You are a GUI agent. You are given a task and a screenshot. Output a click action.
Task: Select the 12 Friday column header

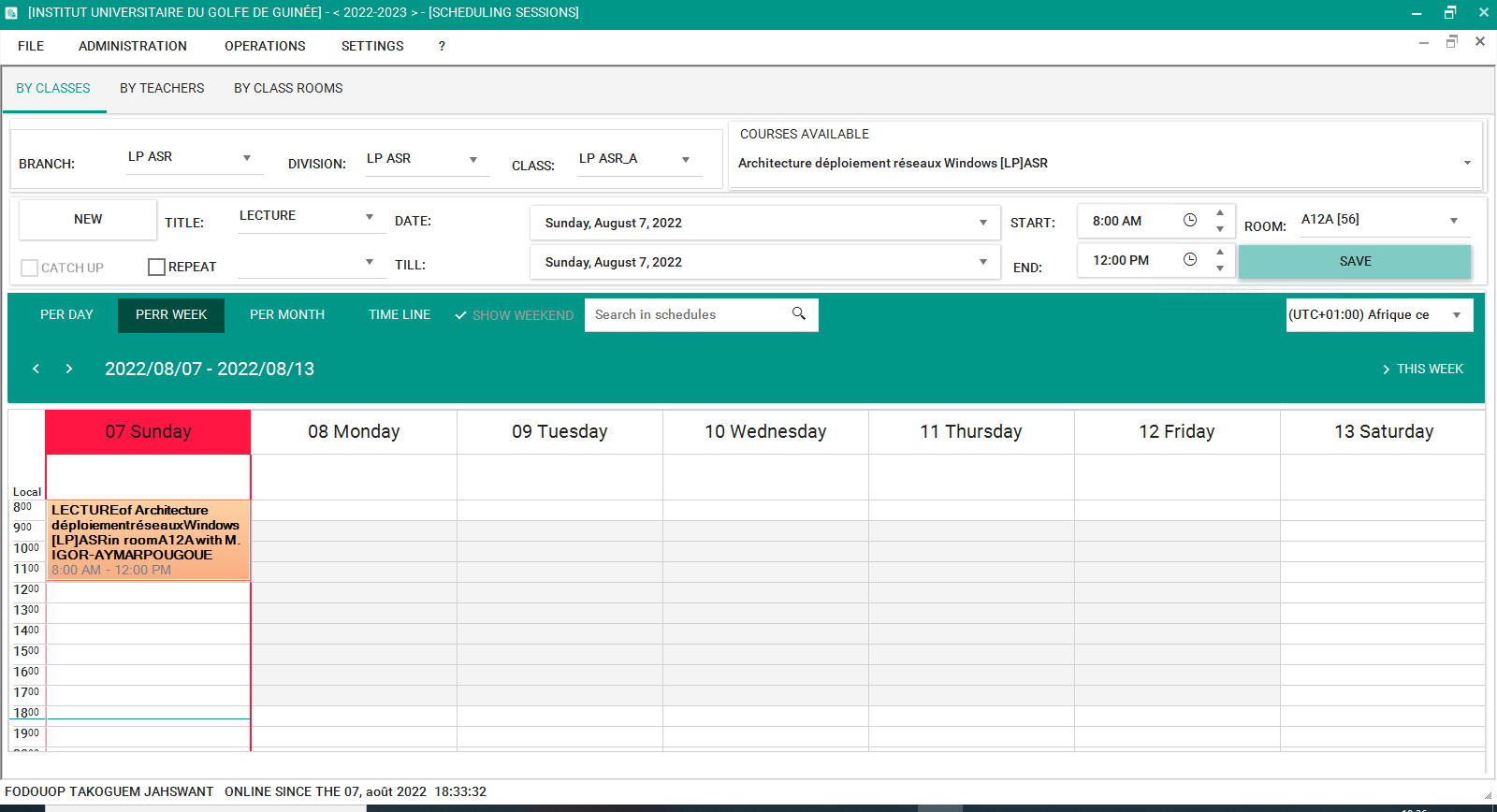[x=1177, y=431]
